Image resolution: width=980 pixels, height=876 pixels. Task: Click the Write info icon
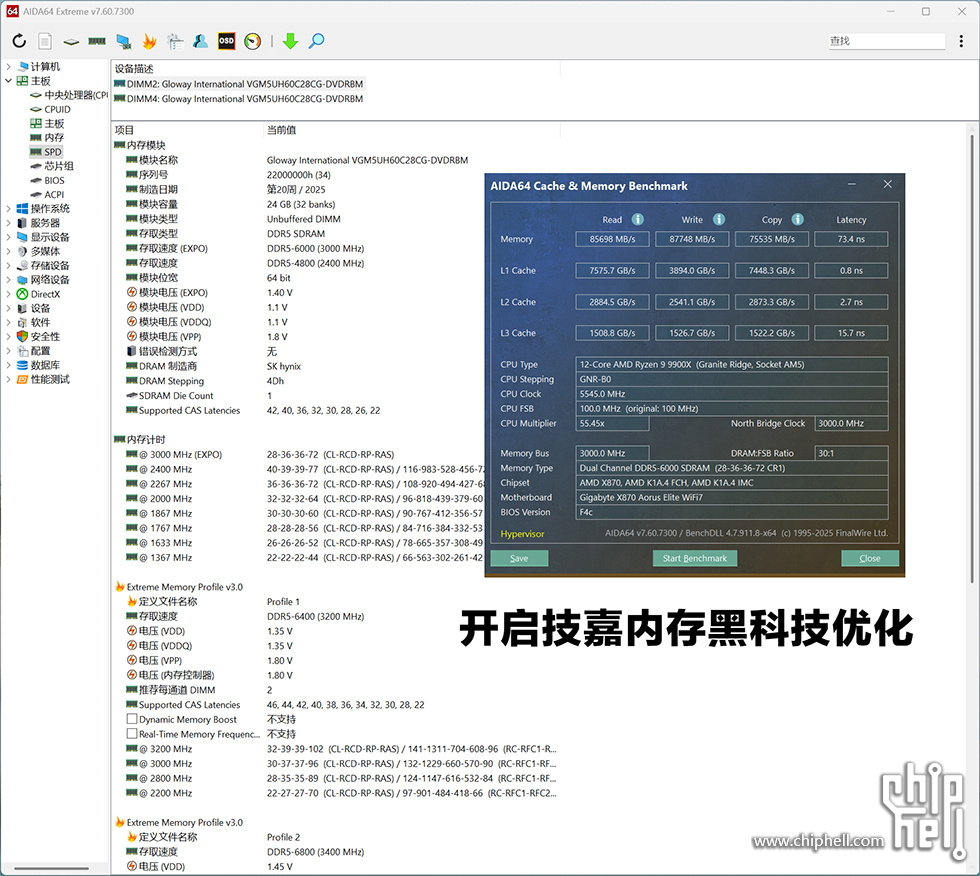[719, 219]
